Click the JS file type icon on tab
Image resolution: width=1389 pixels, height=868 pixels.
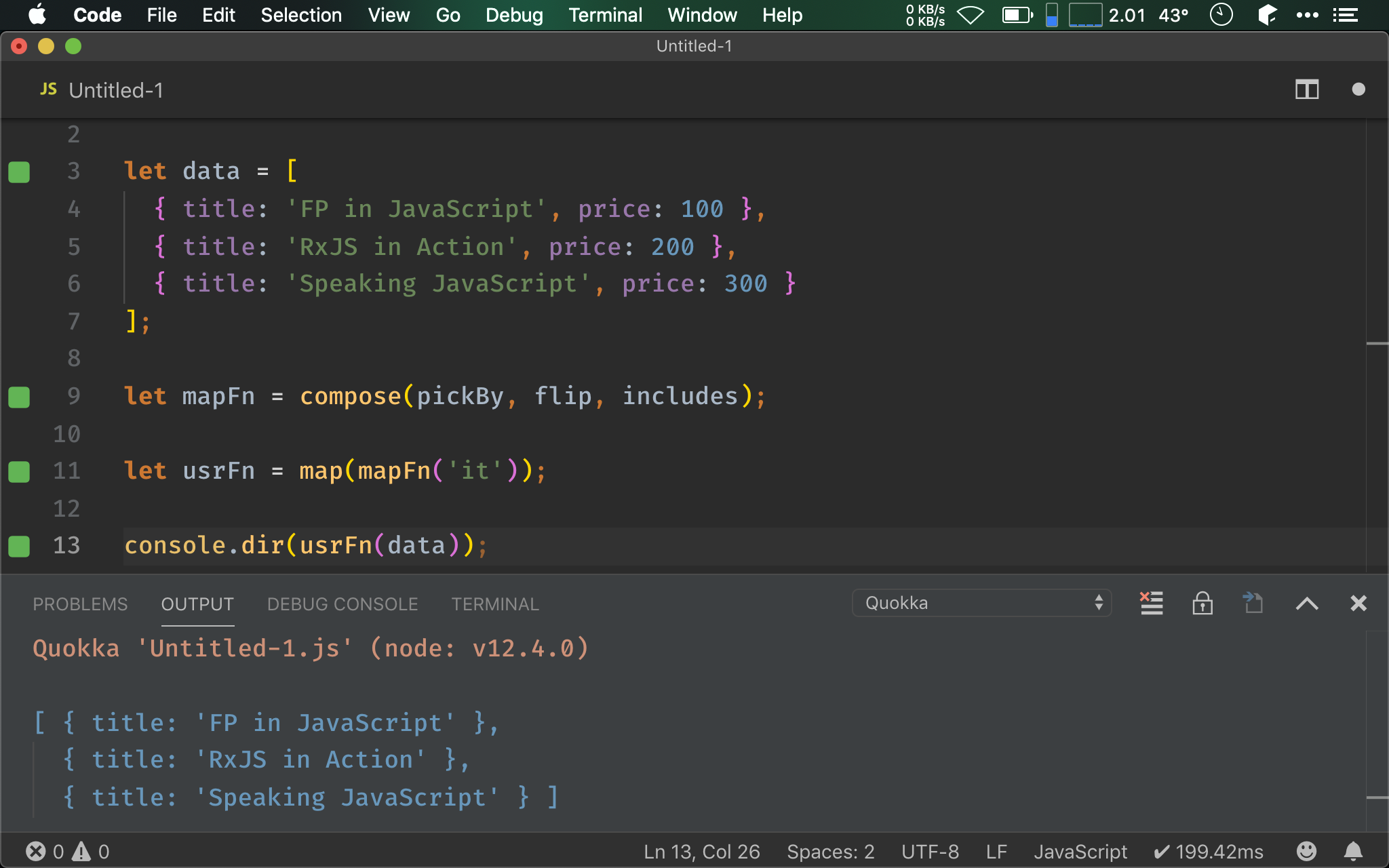tap(49, 90)
